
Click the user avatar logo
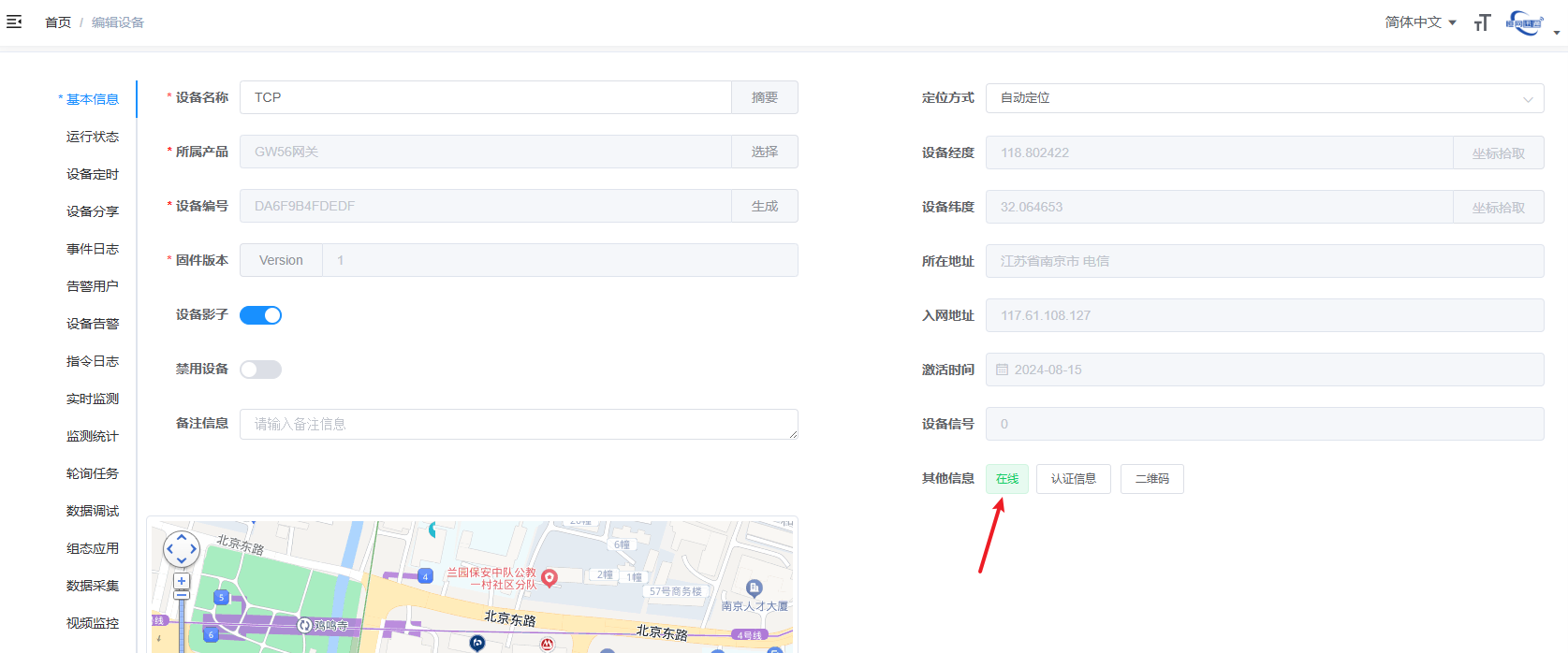point(1525,23)
